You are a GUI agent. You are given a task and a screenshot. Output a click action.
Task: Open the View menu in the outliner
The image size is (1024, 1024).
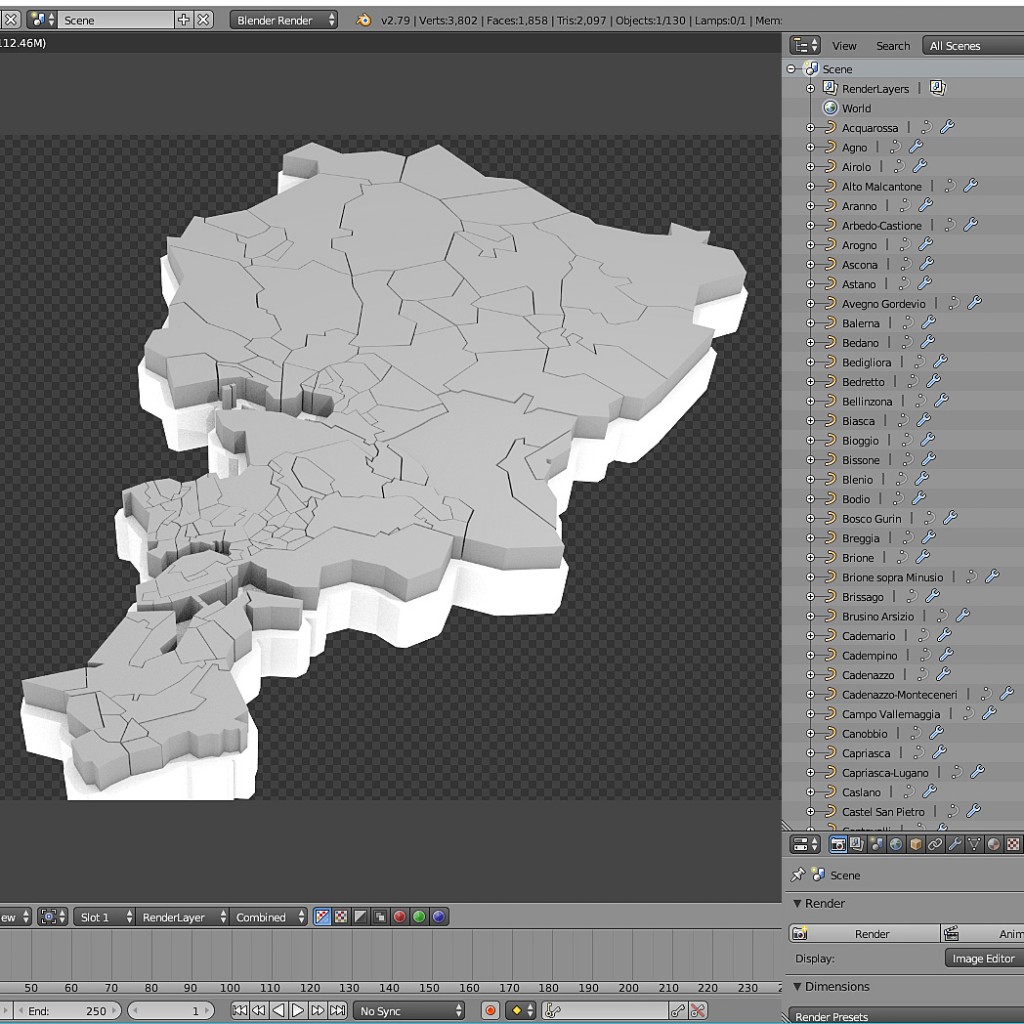coord(843,45)
